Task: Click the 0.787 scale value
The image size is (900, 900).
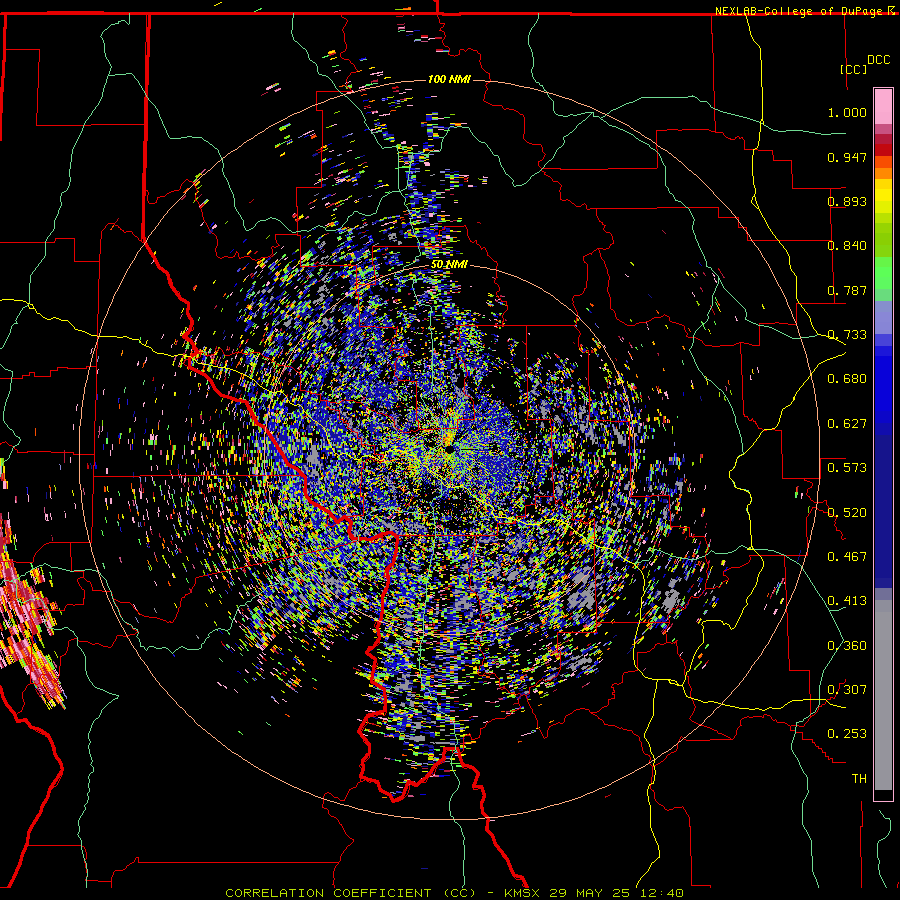Action: click(x=847, y=290)
